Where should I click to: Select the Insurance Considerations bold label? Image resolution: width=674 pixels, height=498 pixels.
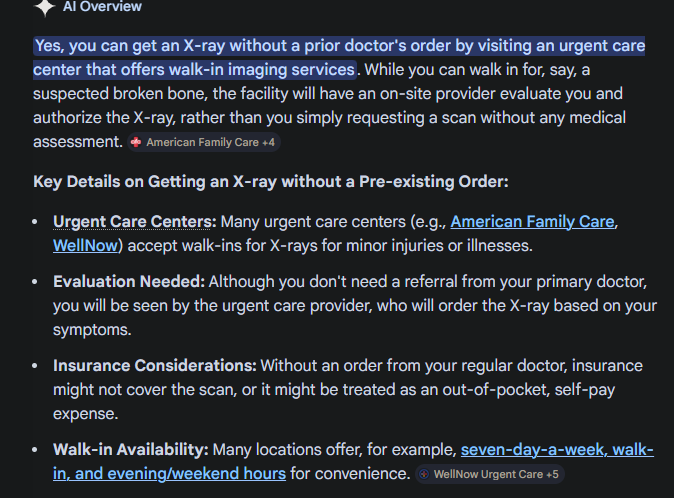[x=155, y=366]
